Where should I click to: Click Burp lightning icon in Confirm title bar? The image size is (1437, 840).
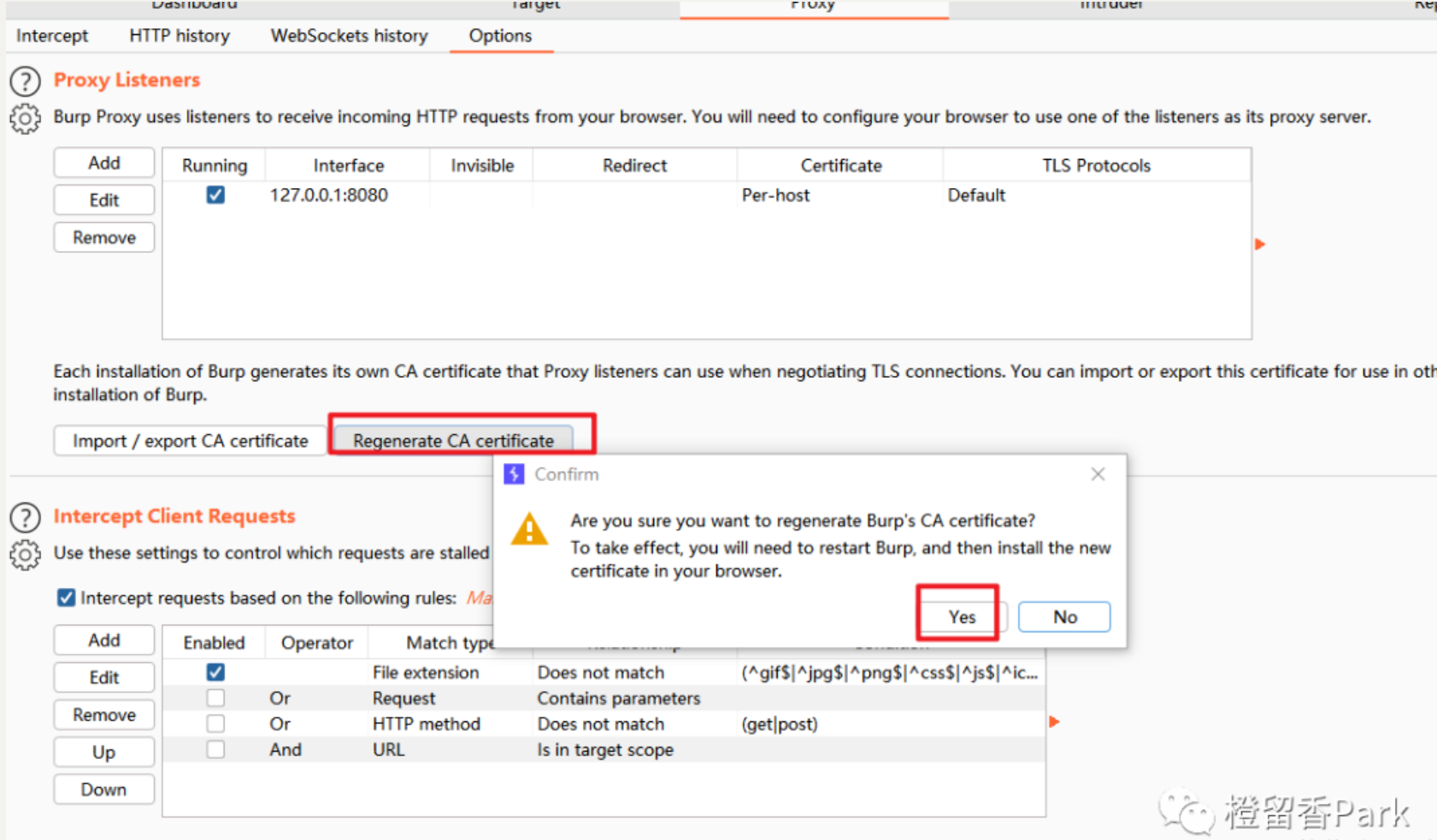click(x=514, y=474)
